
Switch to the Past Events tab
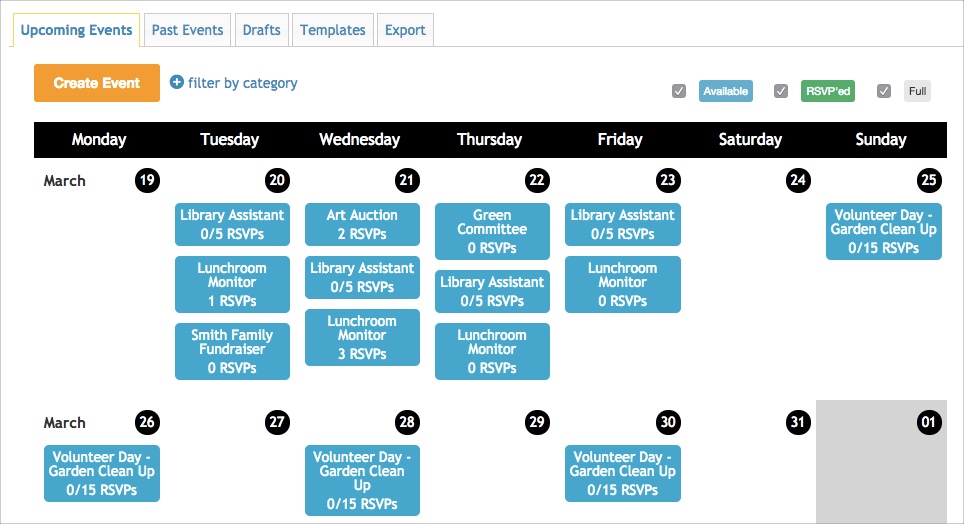tap(187, 30)
